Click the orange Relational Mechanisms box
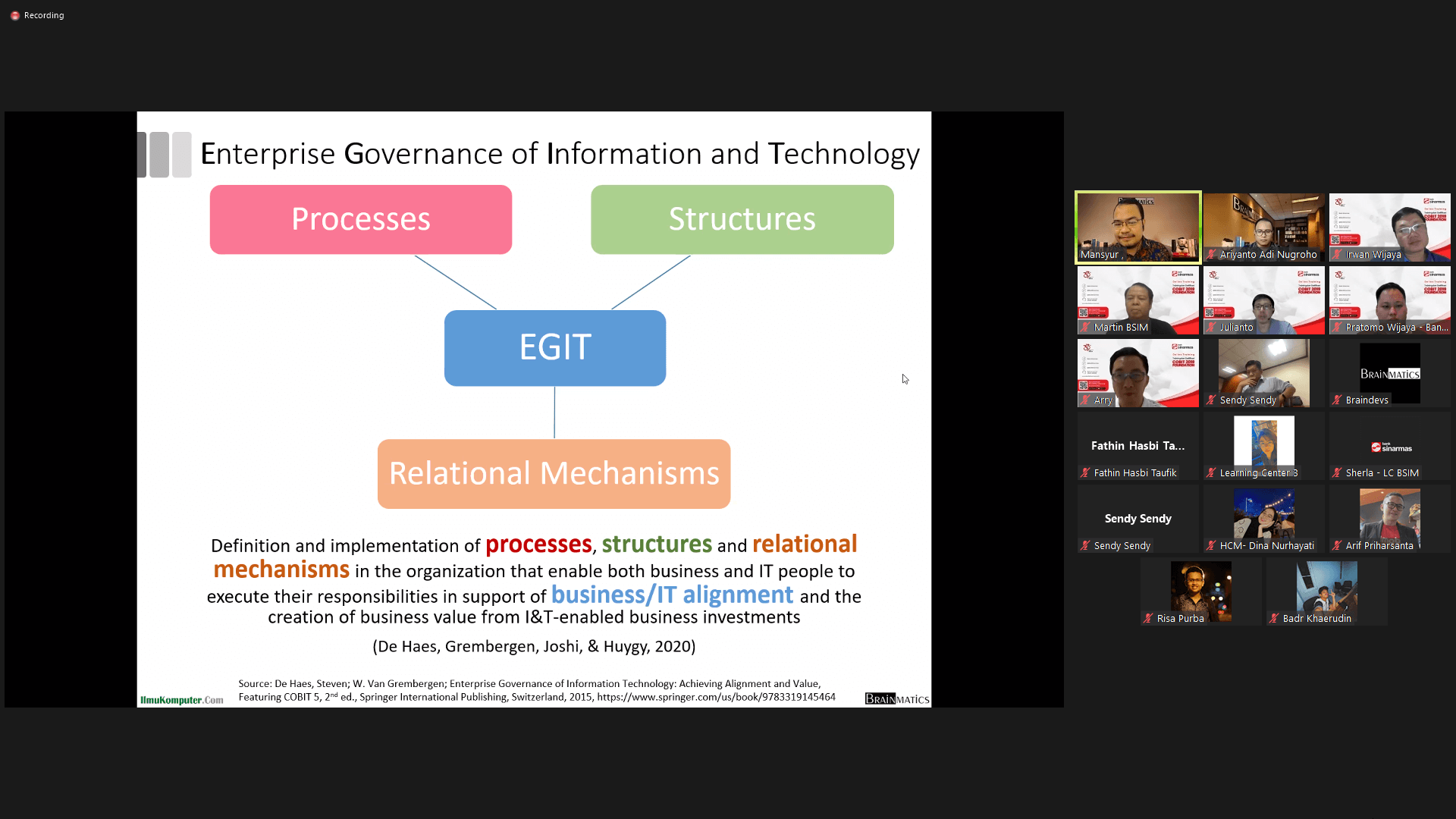 (x=554, y=473)
